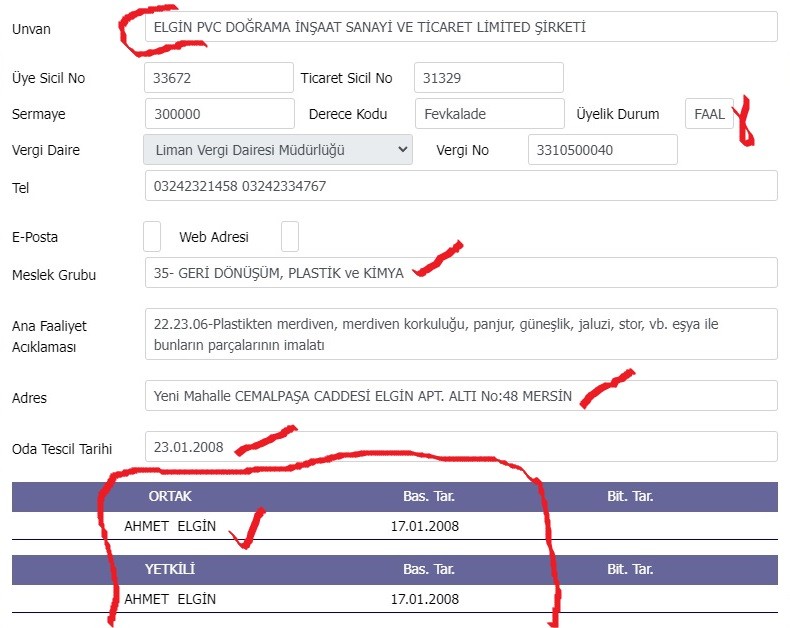Viewport: 790px width, 628px height.
Task: Click the Ana Faaliyet Açıklaması text area
Action: [461, 334]
